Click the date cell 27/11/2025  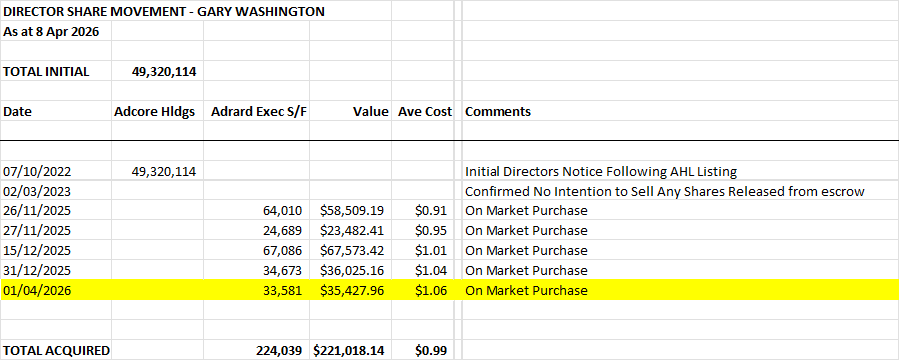pos(37,231)
